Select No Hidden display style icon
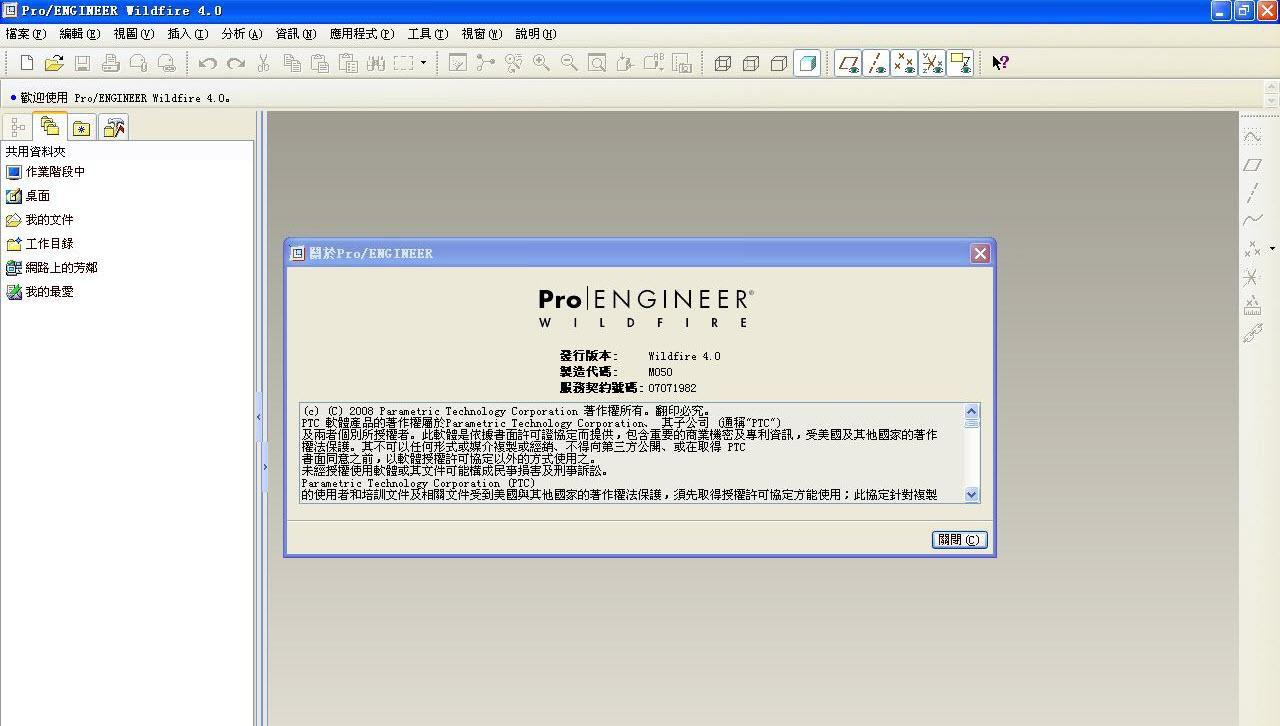 point(779,63)
